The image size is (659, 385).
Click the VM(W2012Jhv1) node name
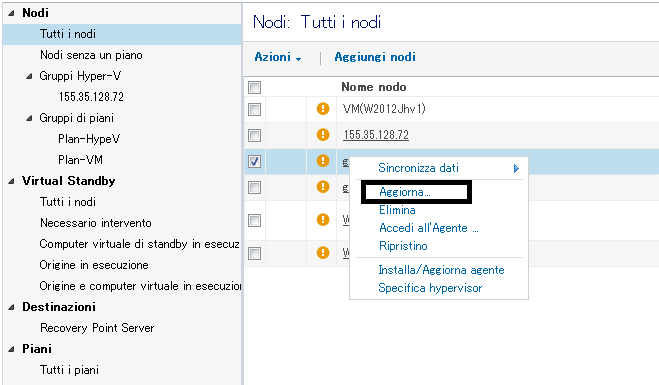point(384,109)
